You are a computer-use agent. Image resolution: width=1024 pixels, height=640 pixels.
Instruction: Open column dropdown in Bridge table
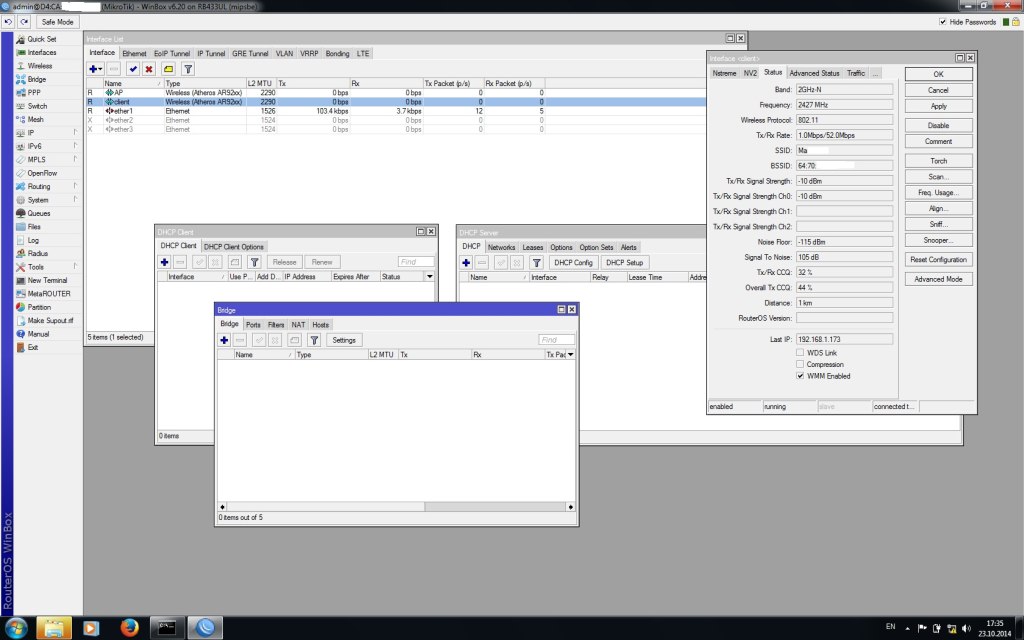click(571, 355)
